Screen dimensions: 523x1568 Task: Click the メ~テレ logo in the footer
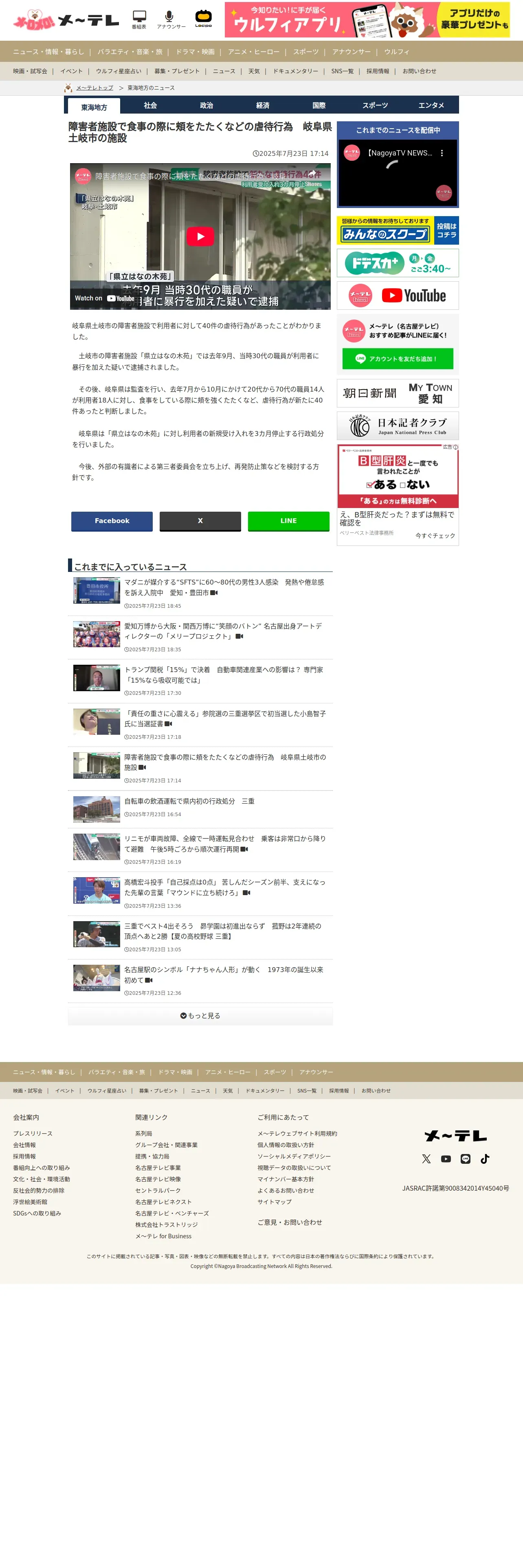(x=455, y=1135)
